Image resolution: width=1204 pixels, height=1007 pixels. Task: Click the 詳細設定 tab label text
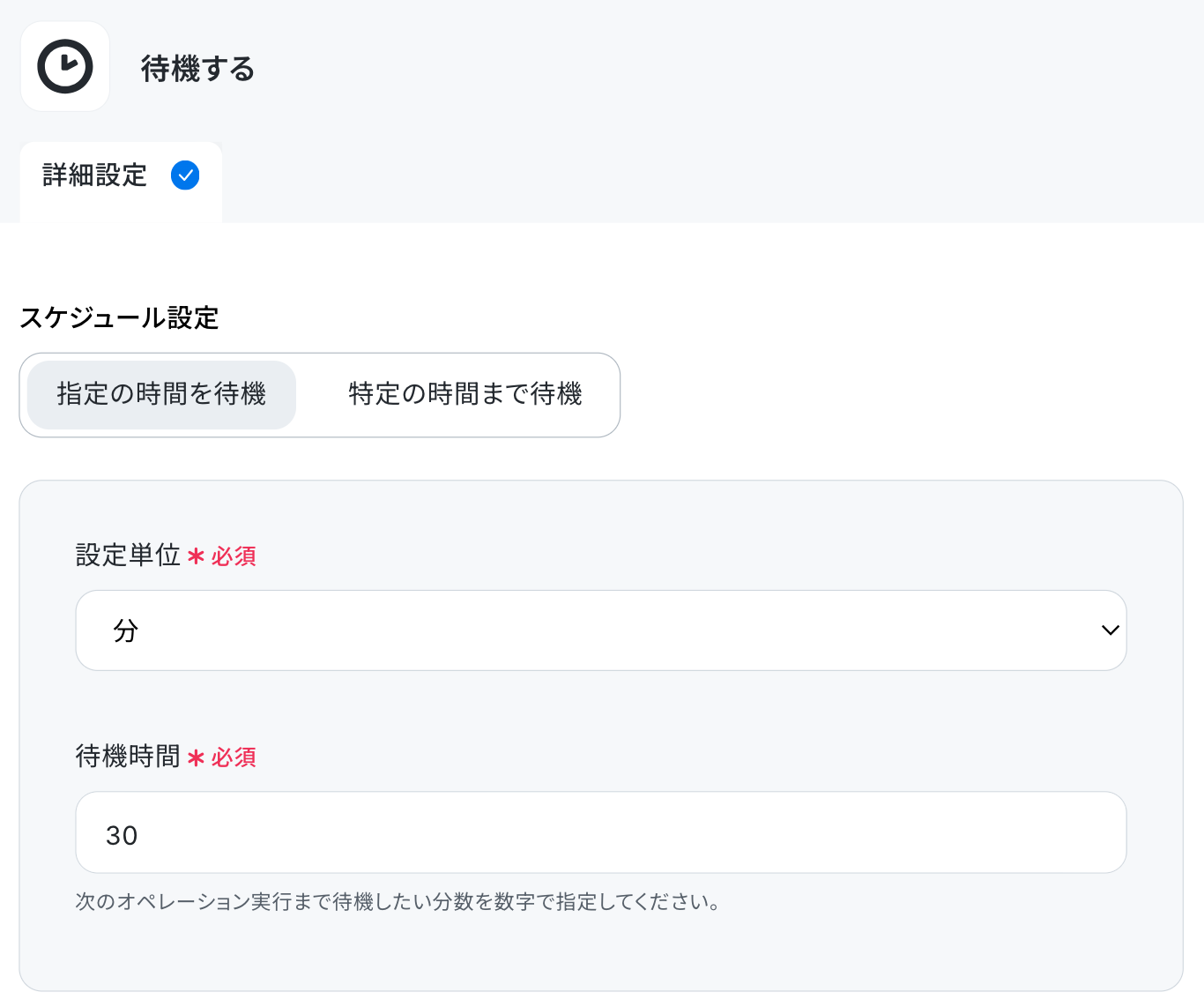95,175
